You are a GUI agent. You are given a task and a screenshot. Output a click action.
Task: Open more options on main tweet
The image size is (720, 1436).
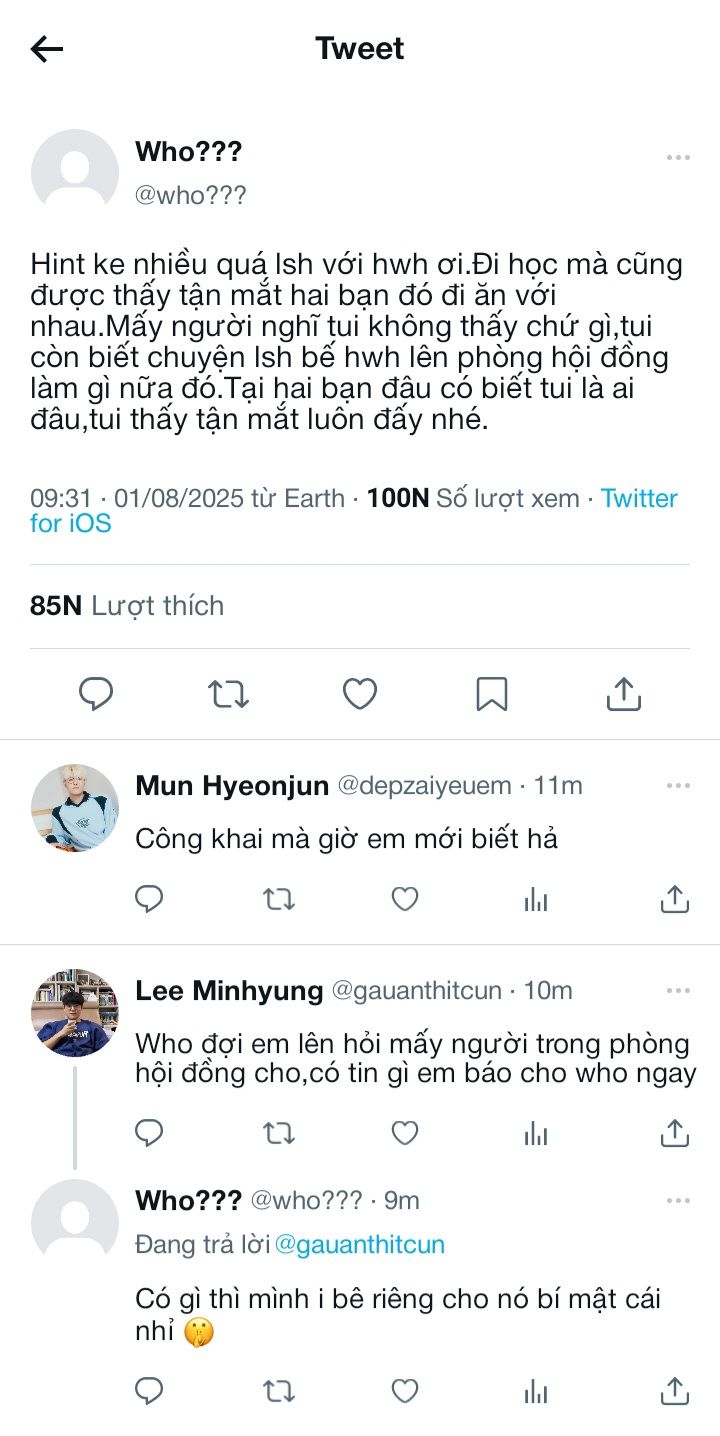pos(678,157)
